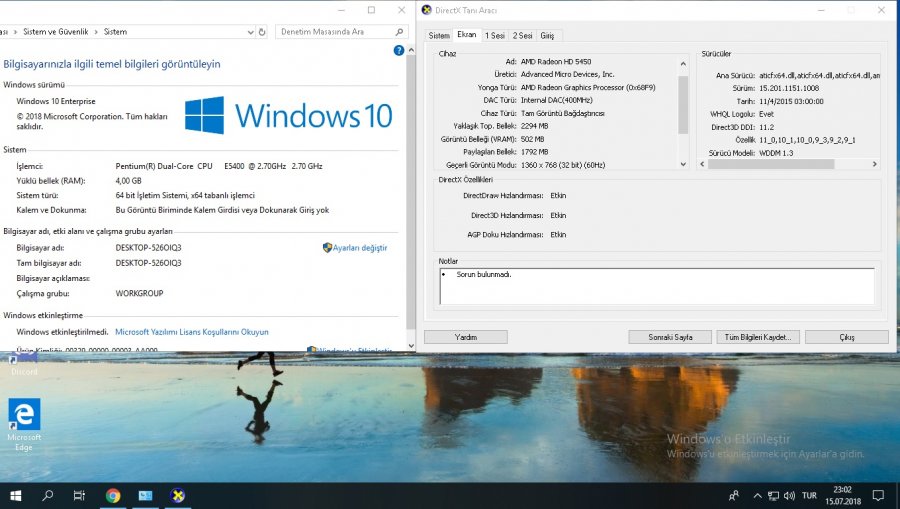Click the Cihaz vertical scrollbar thumb
Screen dimensions: 900x509
(x=683, y=105)
